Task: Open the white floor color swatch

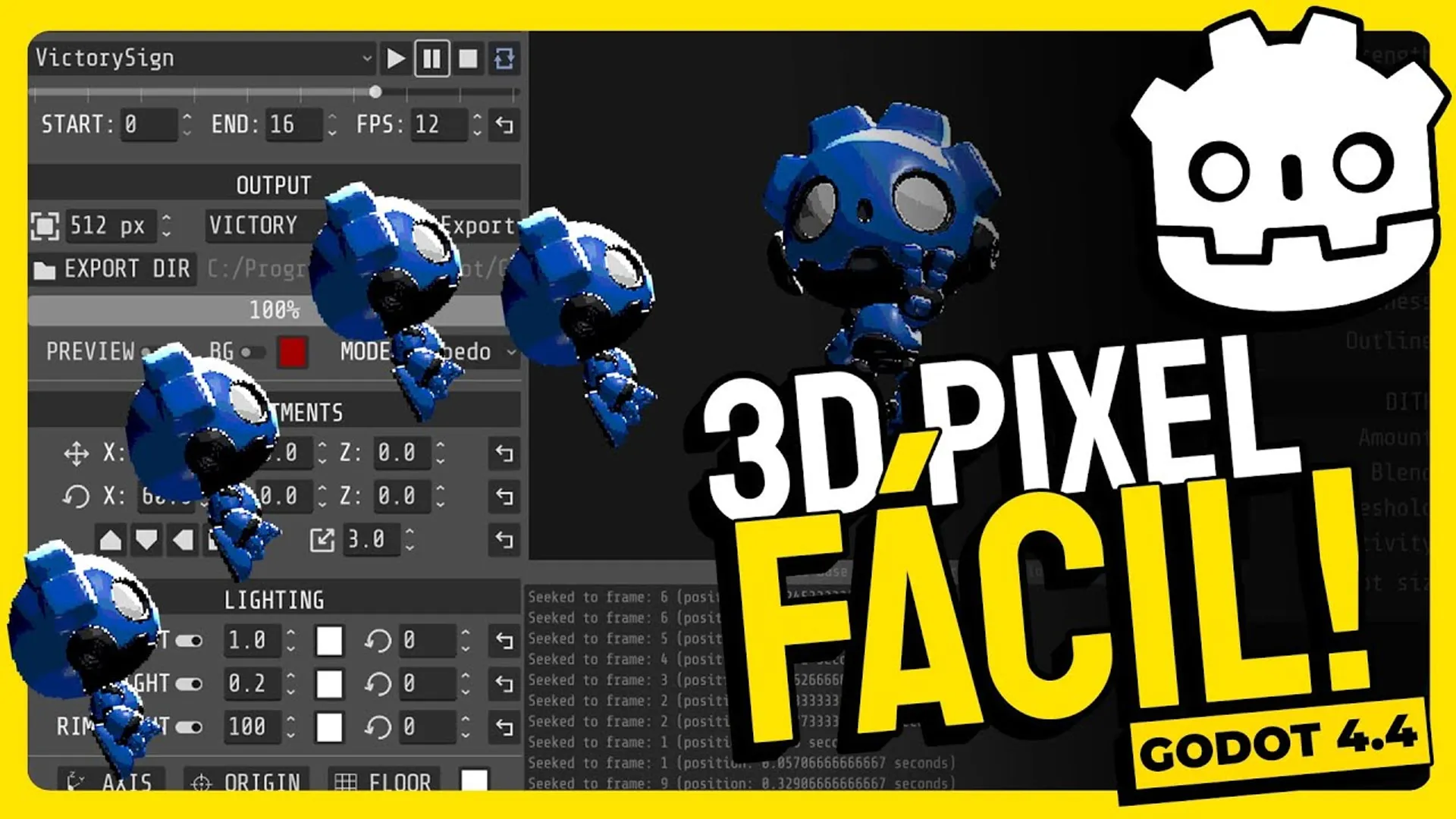Action: 475,780
